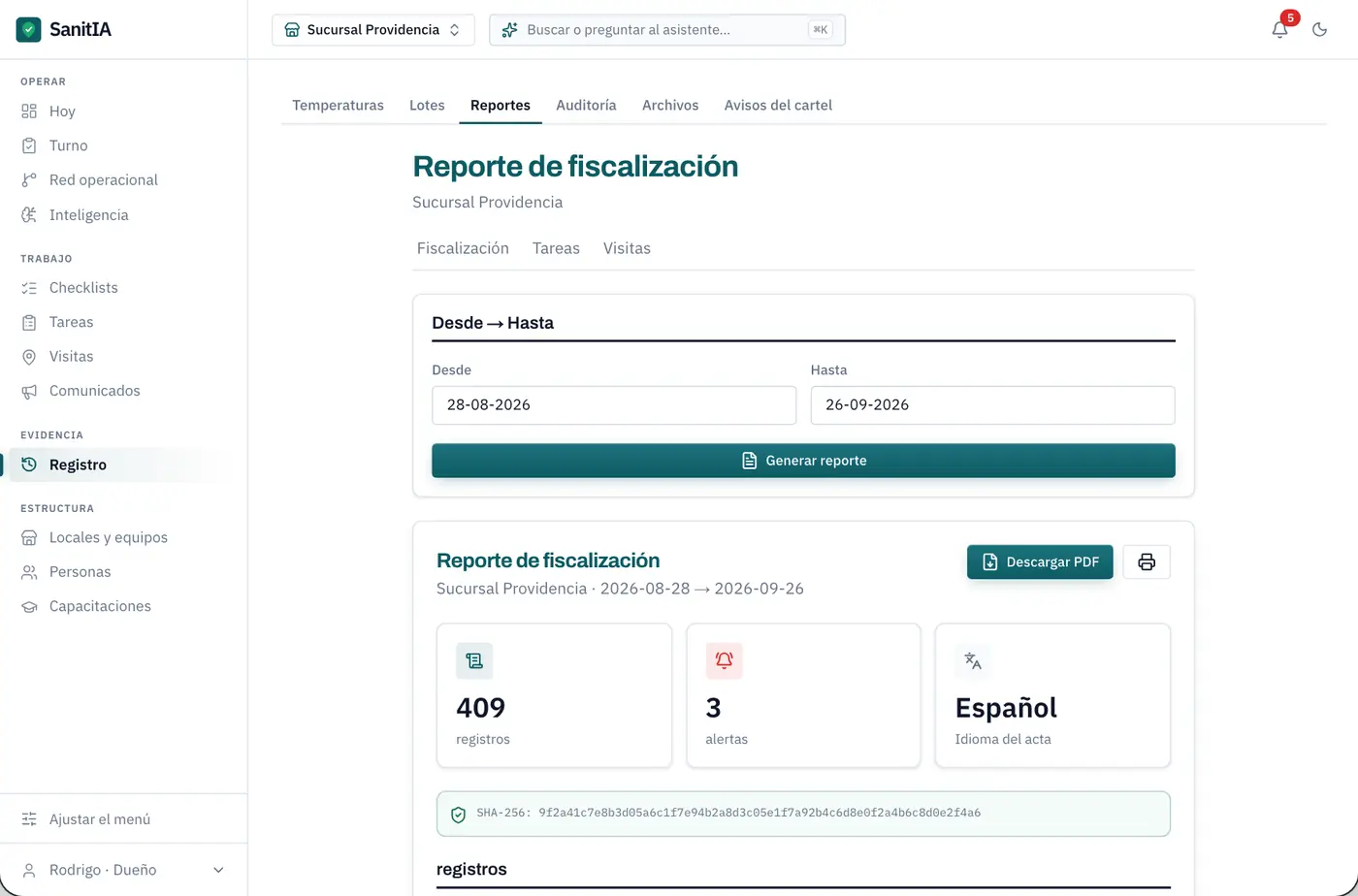This screenshot has height=896, width=1358.
Task: Click the Tareas clipboard icon in sidebar
Action: [29, 322]
